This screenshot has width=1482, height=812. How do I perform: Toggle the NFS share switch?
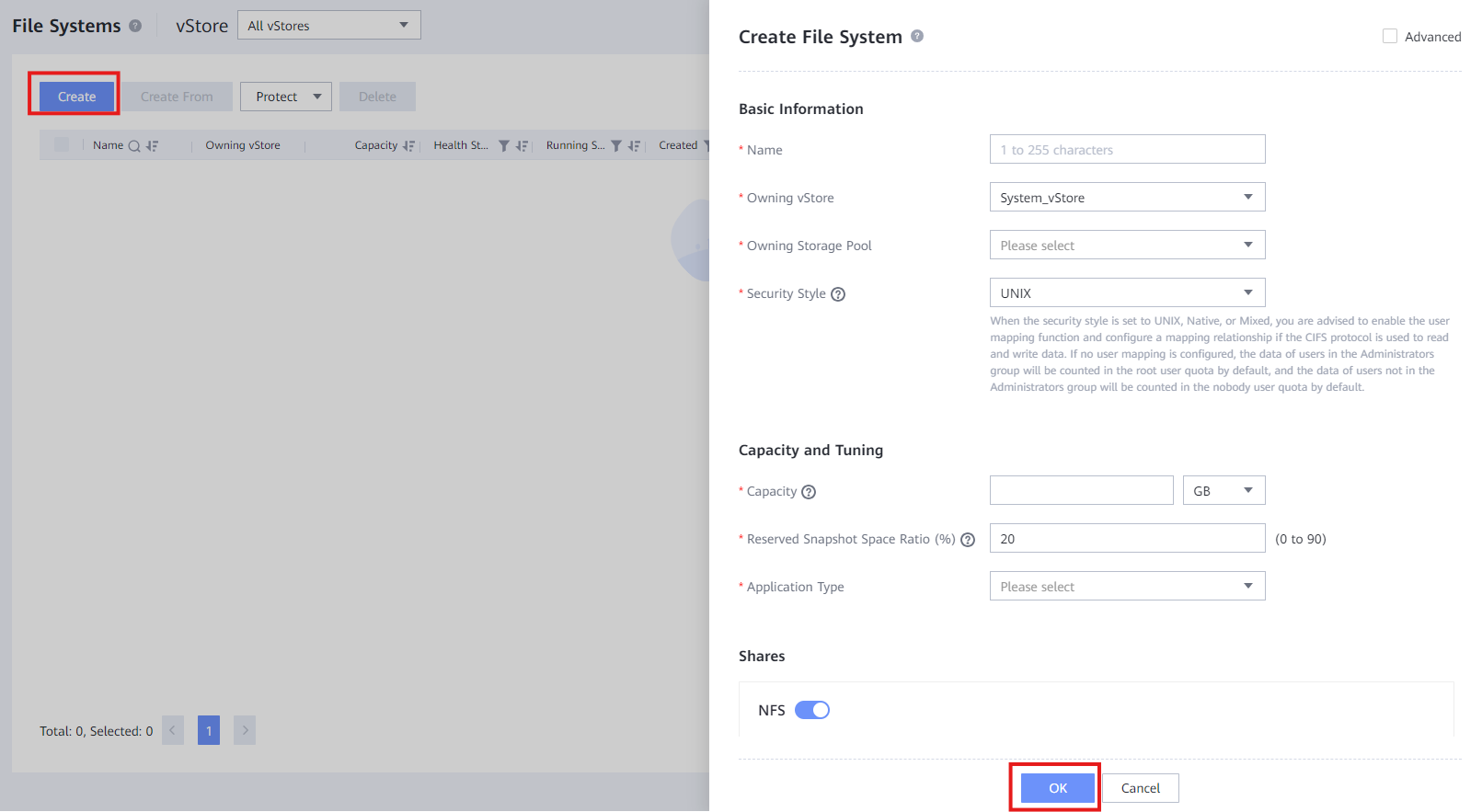[812, 710]
